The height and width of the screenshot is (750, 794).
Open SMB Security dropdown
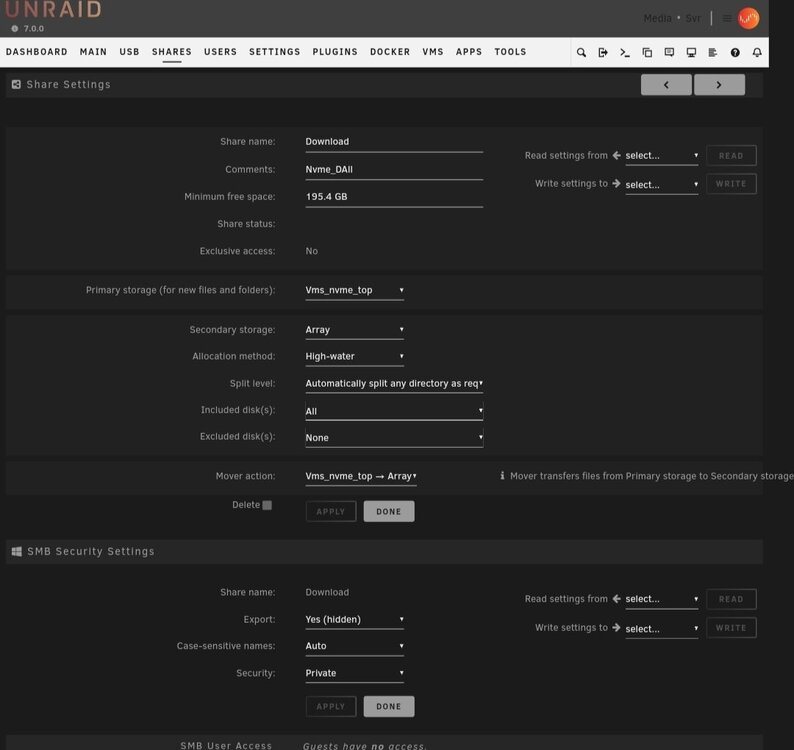click(354, 673)
